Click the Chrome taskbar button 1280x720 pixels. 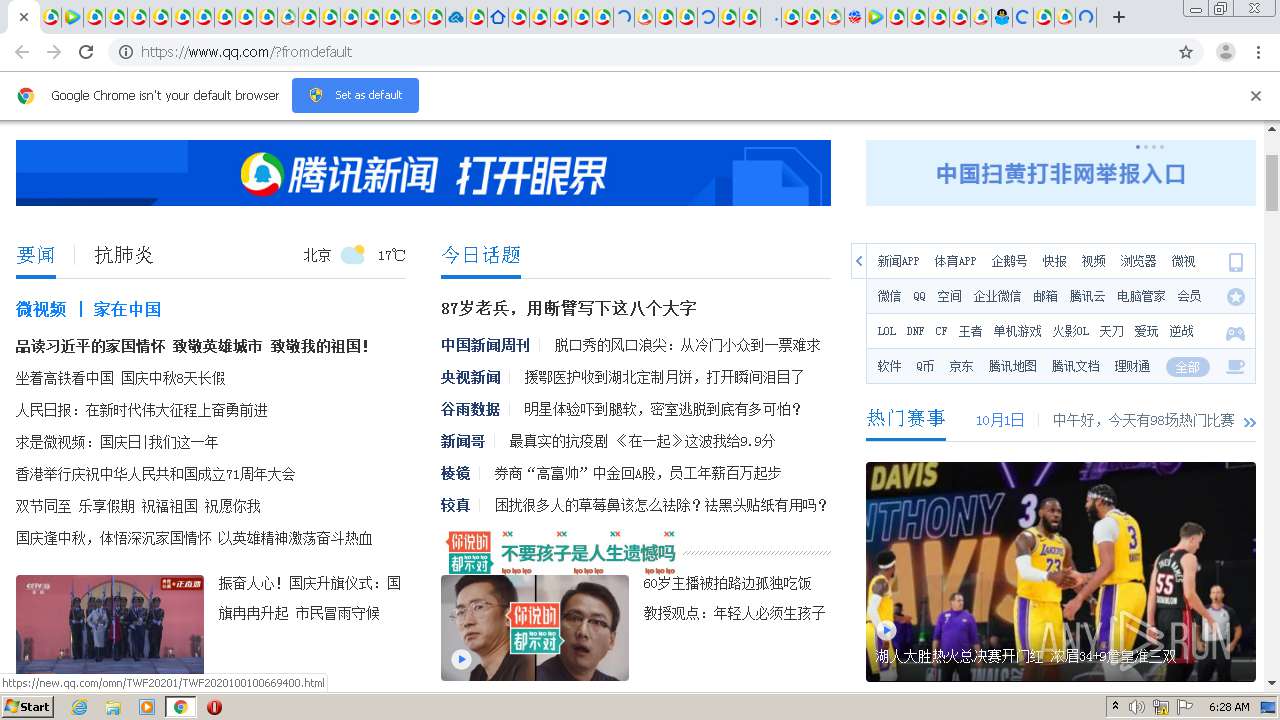pyautogui.click(x=180, y=707)
